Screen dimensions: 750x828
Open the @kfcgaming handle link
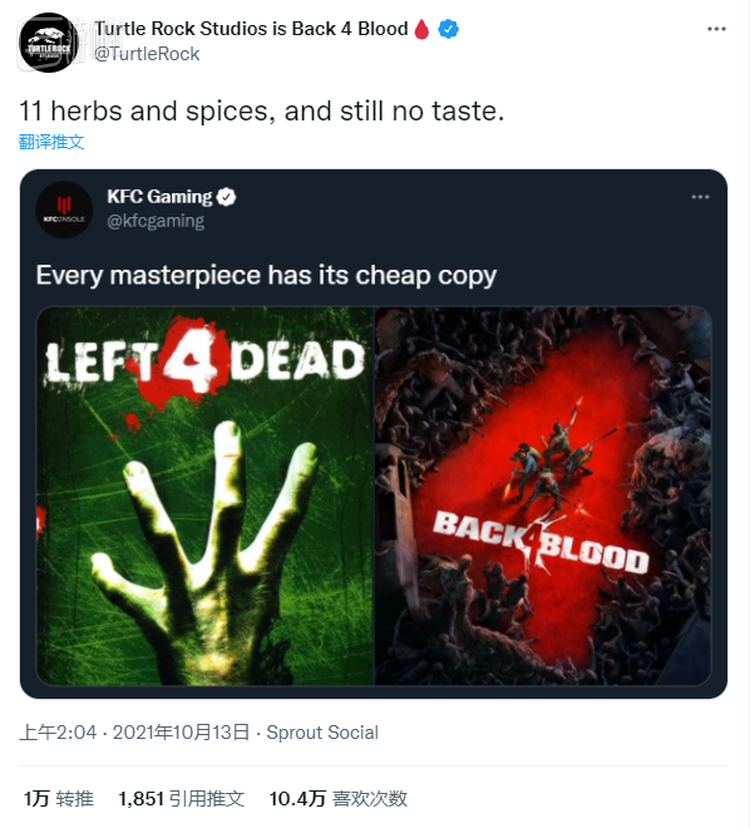pos(155,221)
